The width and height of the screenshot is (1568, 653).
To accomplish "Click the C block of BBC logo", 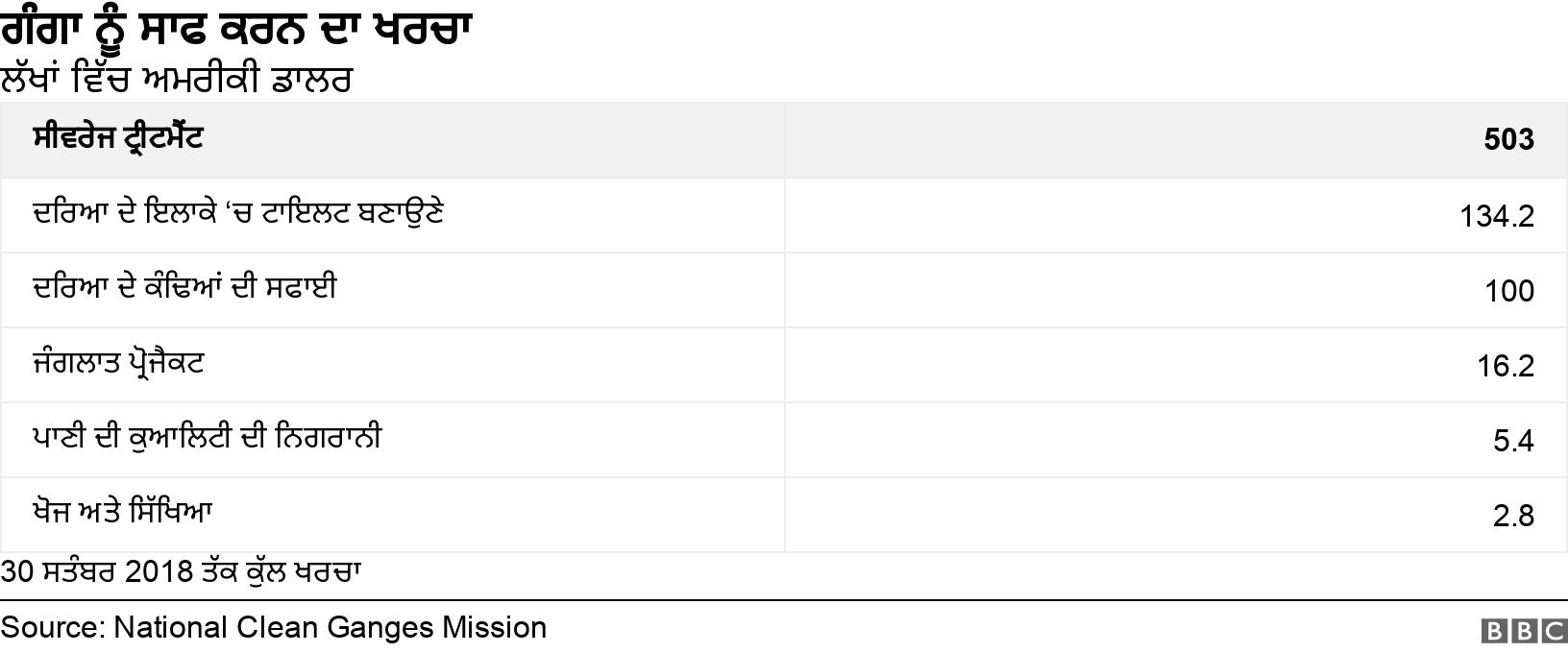I will [x=1554, y=631].
